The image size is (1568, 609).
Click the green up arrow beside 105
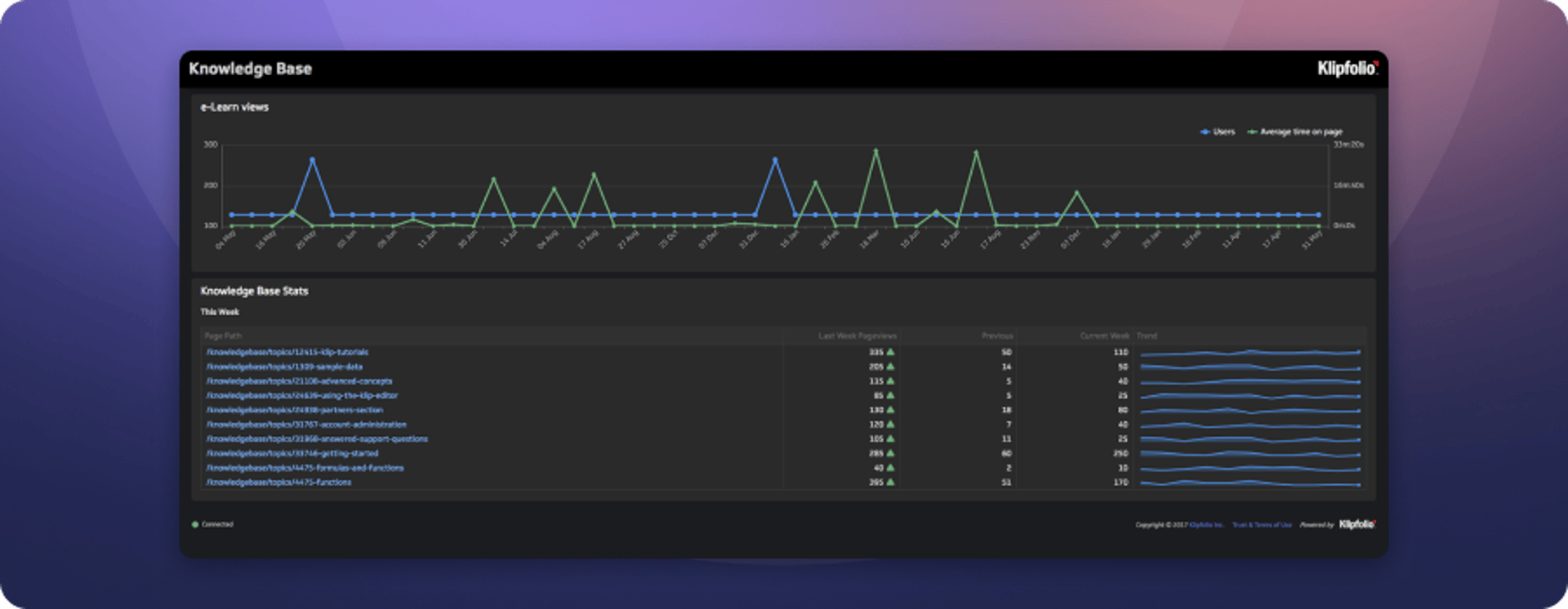(890, 438)
